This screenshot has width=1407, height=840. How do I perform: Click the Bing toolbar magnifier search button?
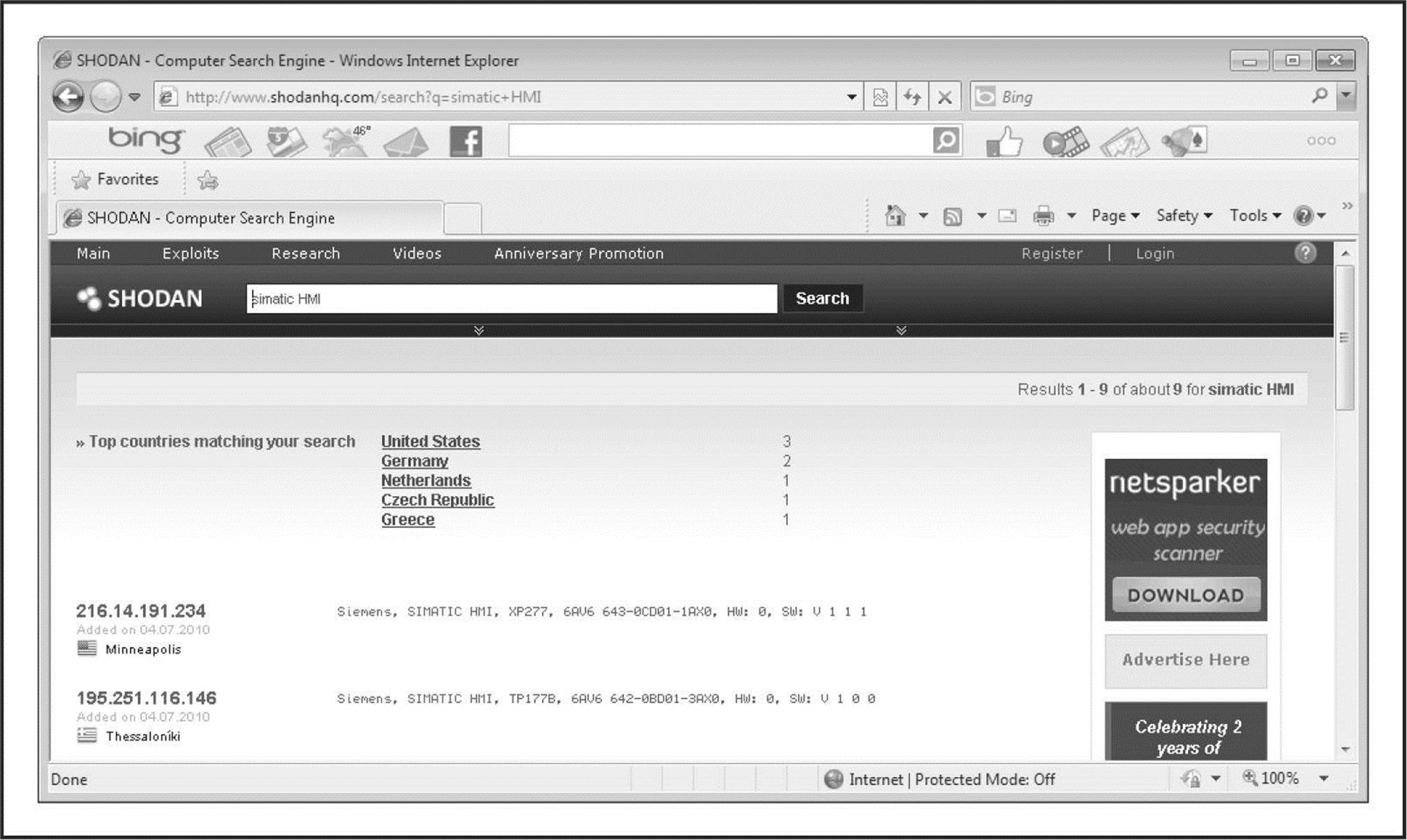(x=946, y=141)
